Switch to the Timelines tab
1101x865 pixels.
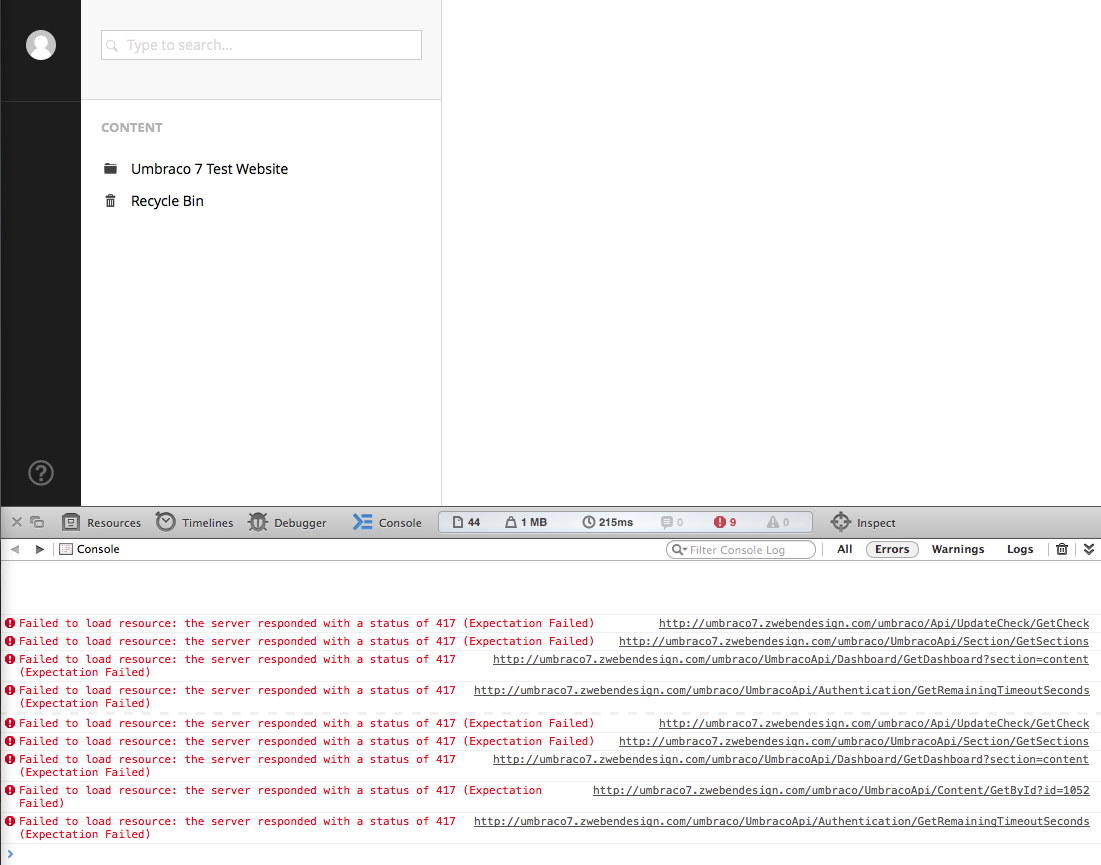pos(195,522)
